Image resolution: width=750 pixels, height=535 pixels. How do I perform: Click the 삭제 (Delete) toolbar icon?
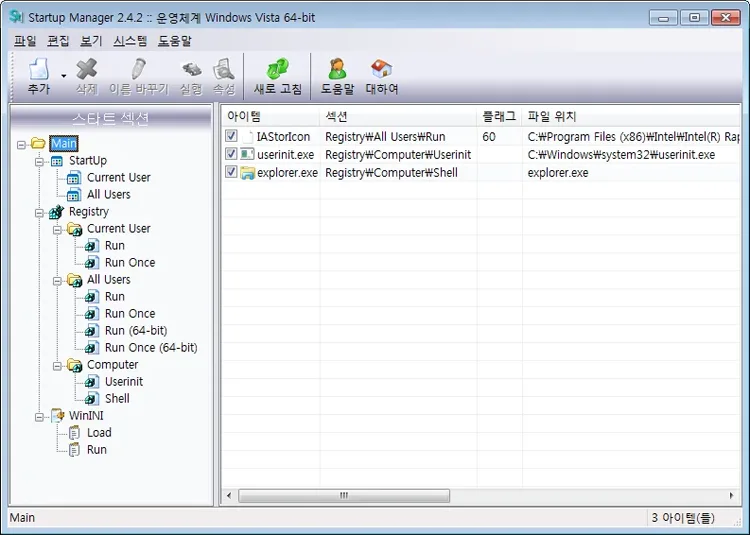tap(87, 70)
